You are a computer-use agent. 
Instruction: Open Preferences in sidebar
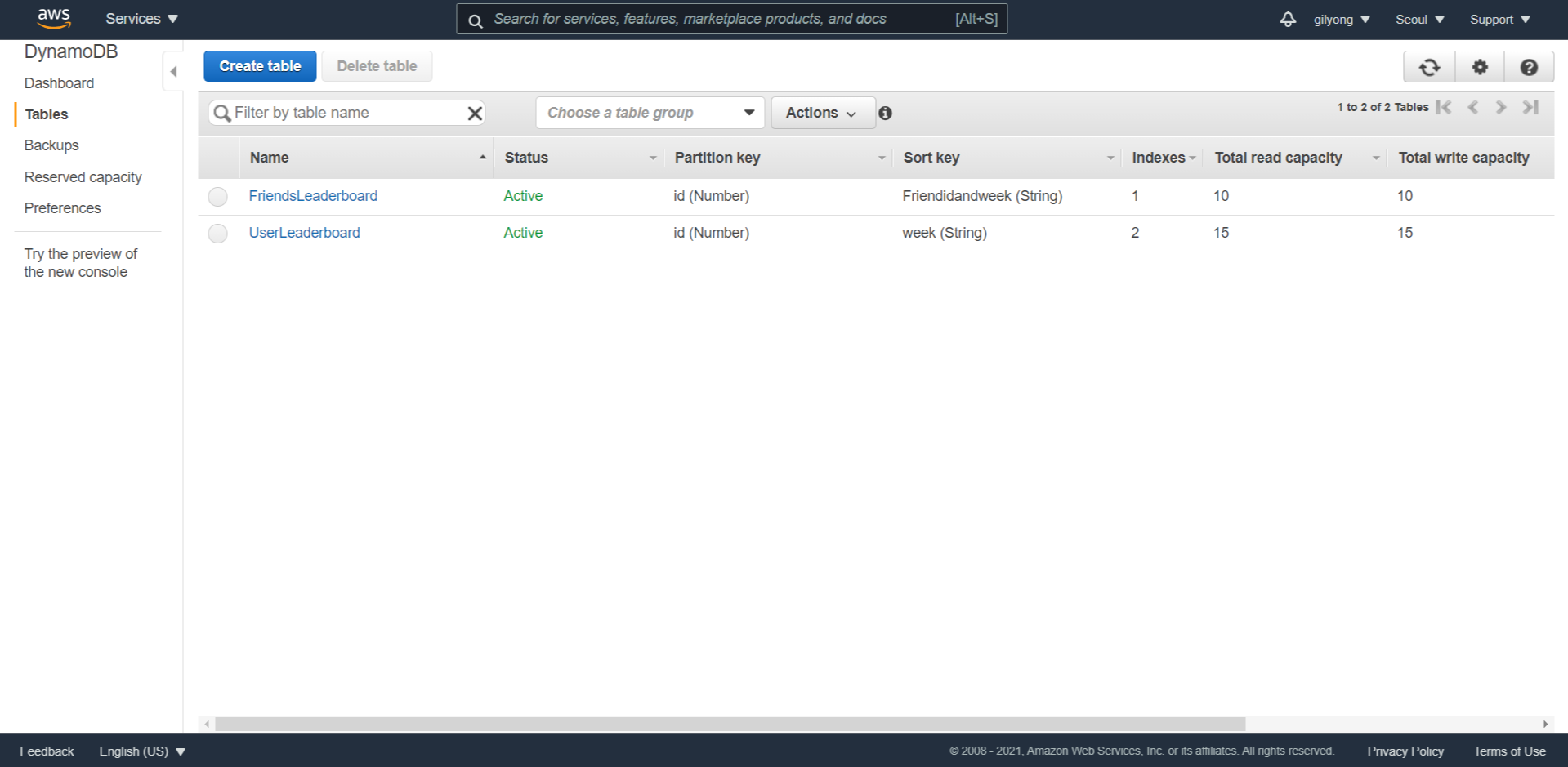62,208
